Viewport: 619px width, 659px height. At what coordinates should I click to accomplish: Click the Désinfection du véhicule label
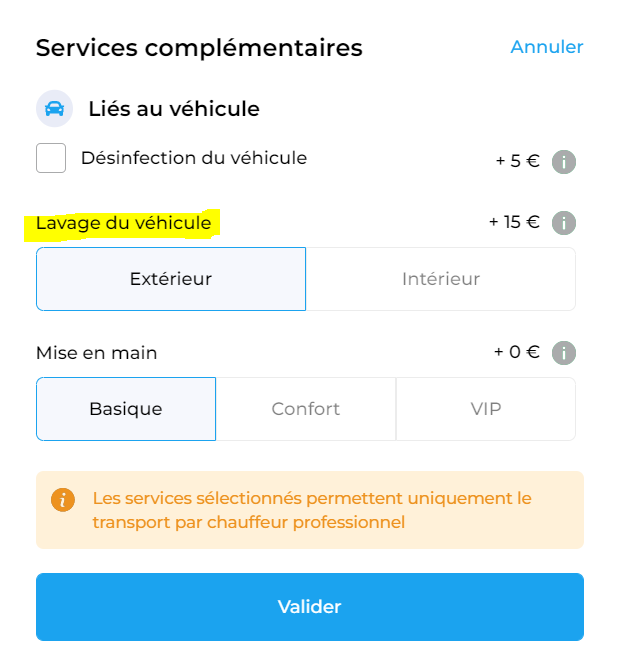194,158
